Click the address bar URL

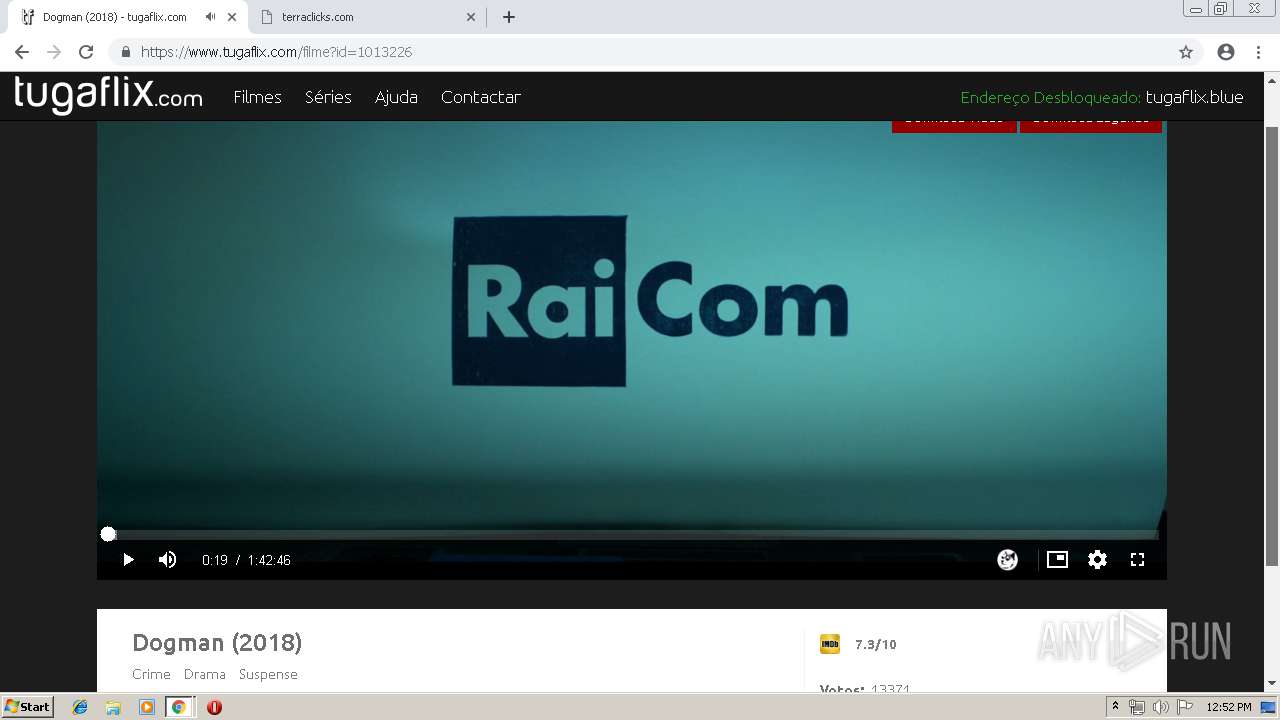(276, 52)
